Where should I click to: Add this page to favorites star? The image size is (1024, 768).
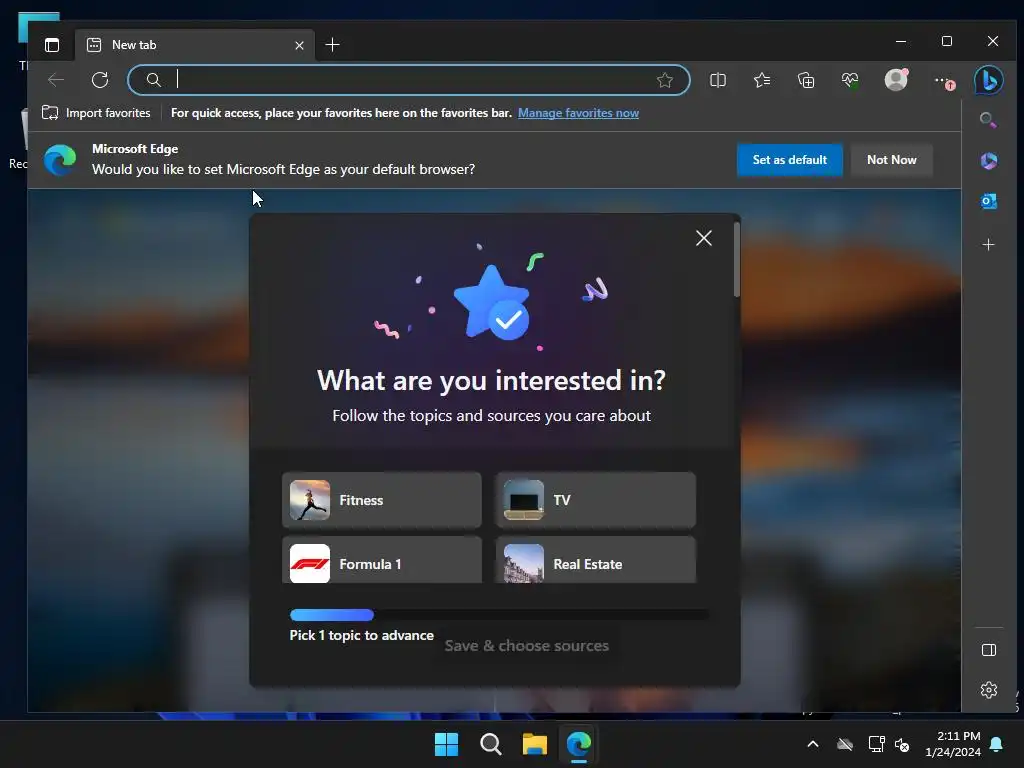(x=665, y=80)
